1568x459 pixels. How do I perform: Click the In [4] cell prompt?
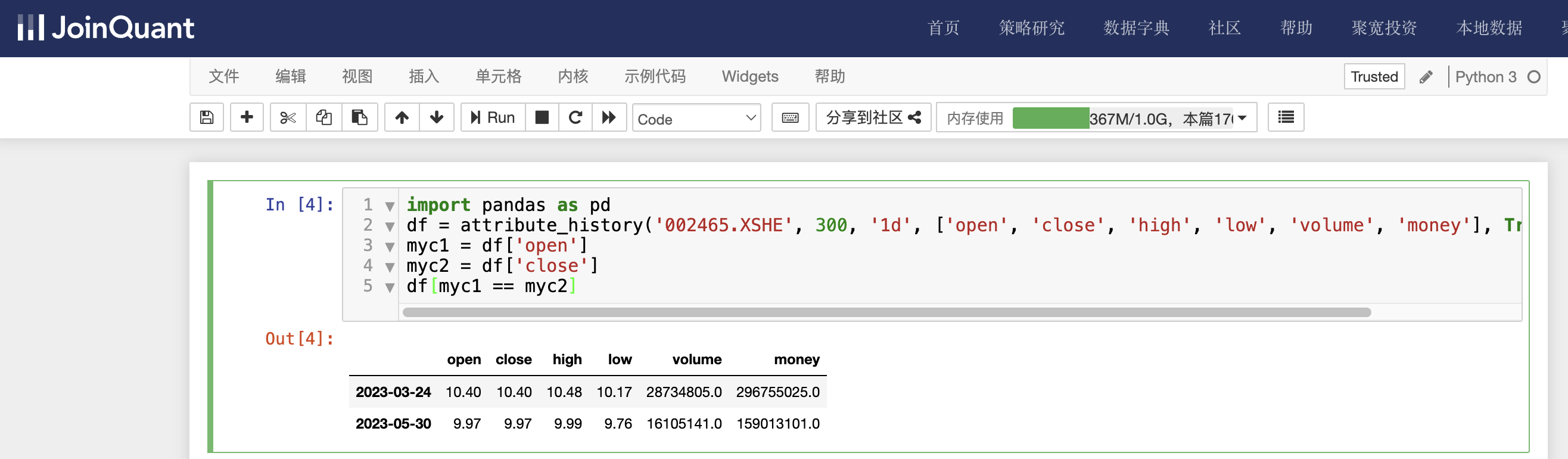pyautogui.click(x=300, y=204)
